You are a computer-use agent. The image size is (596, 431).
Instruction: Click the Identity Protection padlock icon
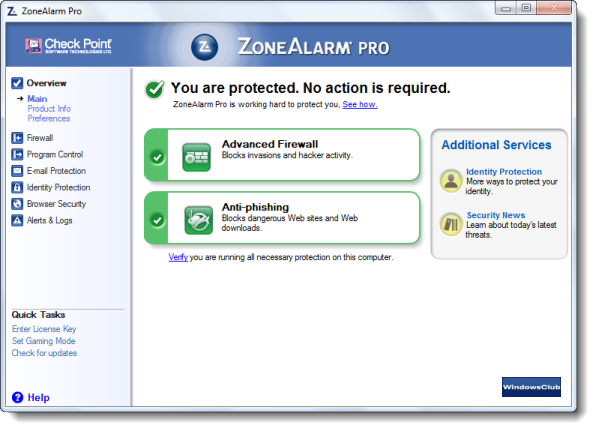[x=17, y=187]
